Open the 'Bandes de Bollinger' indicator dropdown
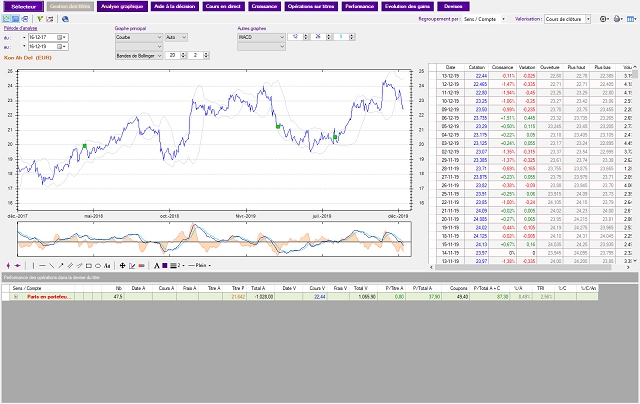The height and width of the screenshot is (404, 640). coord(159,56)
